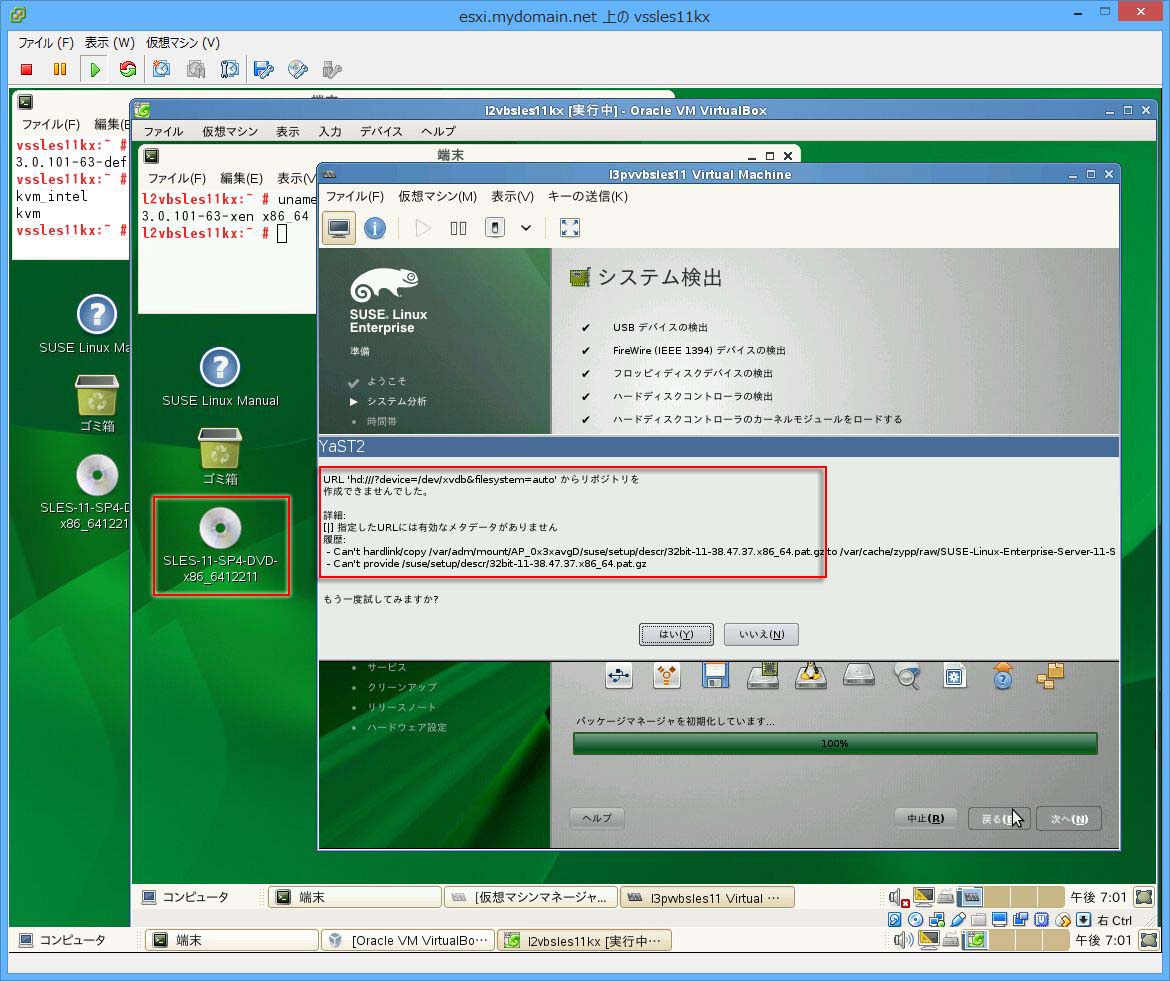Viewport: 1170px width, 981px height.
Task: Click the 中止(R) abort button
Action: 925,818
